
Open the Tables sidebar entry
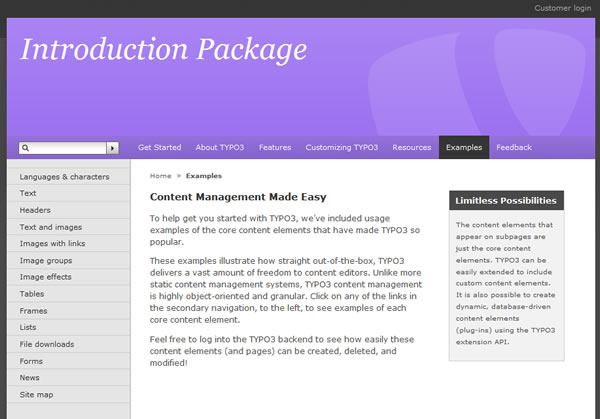click(32, 294)
